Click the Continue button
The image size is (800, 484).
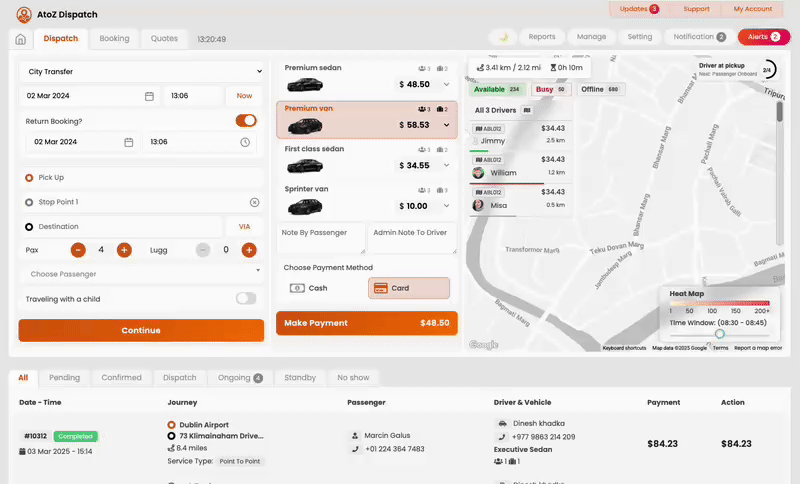[x=141, y=330]
